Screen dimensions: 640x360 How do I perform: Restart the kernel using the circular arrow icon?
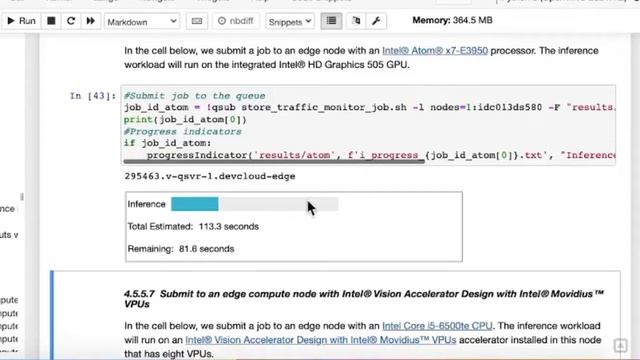coord(71,21)
